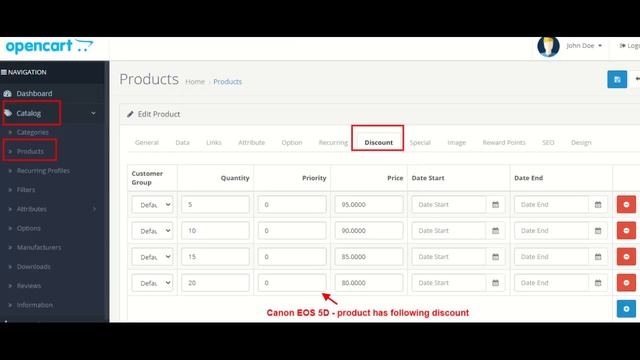Open Categories in the sidebar
Image resolution: width=640 pixels, height=360 pixels.
coord(32,132)
